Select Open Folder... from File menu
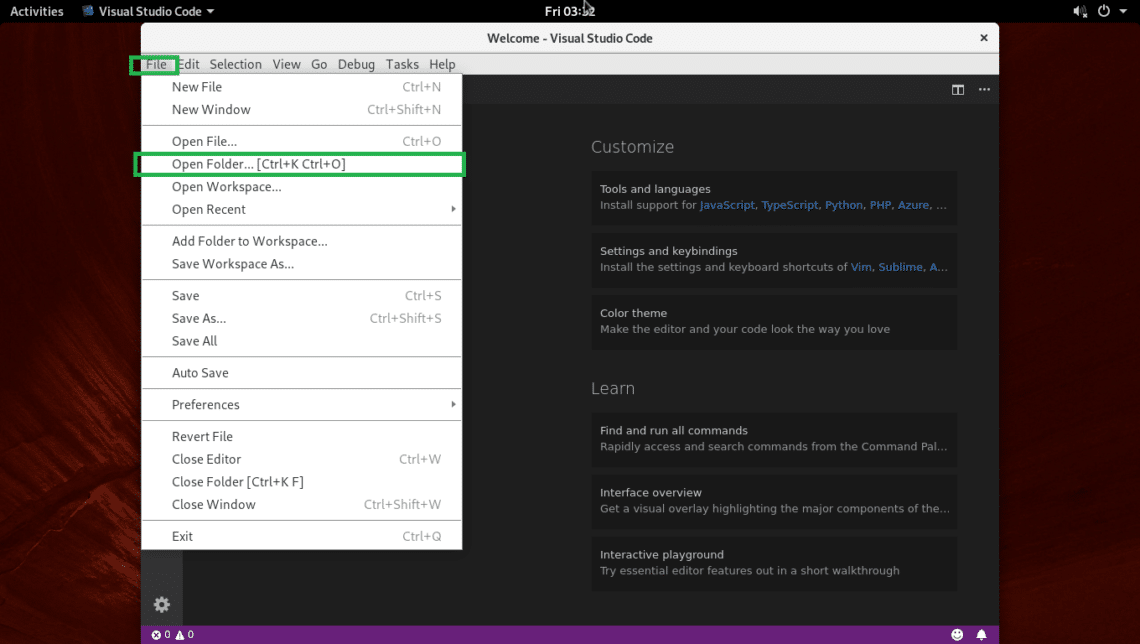Viewport: 1140px width, 644px height. (258, 164)
